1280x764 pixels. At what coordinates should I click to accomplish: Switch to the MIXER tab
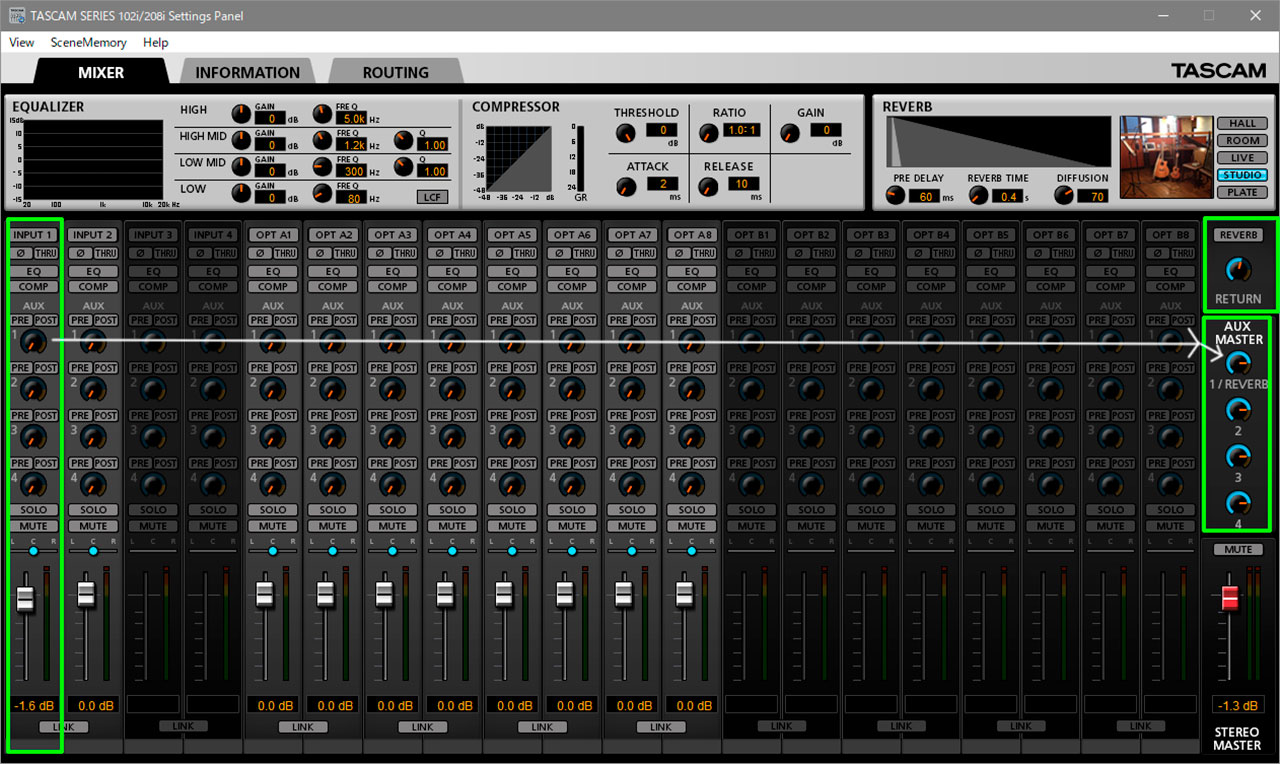pos(101,72)
